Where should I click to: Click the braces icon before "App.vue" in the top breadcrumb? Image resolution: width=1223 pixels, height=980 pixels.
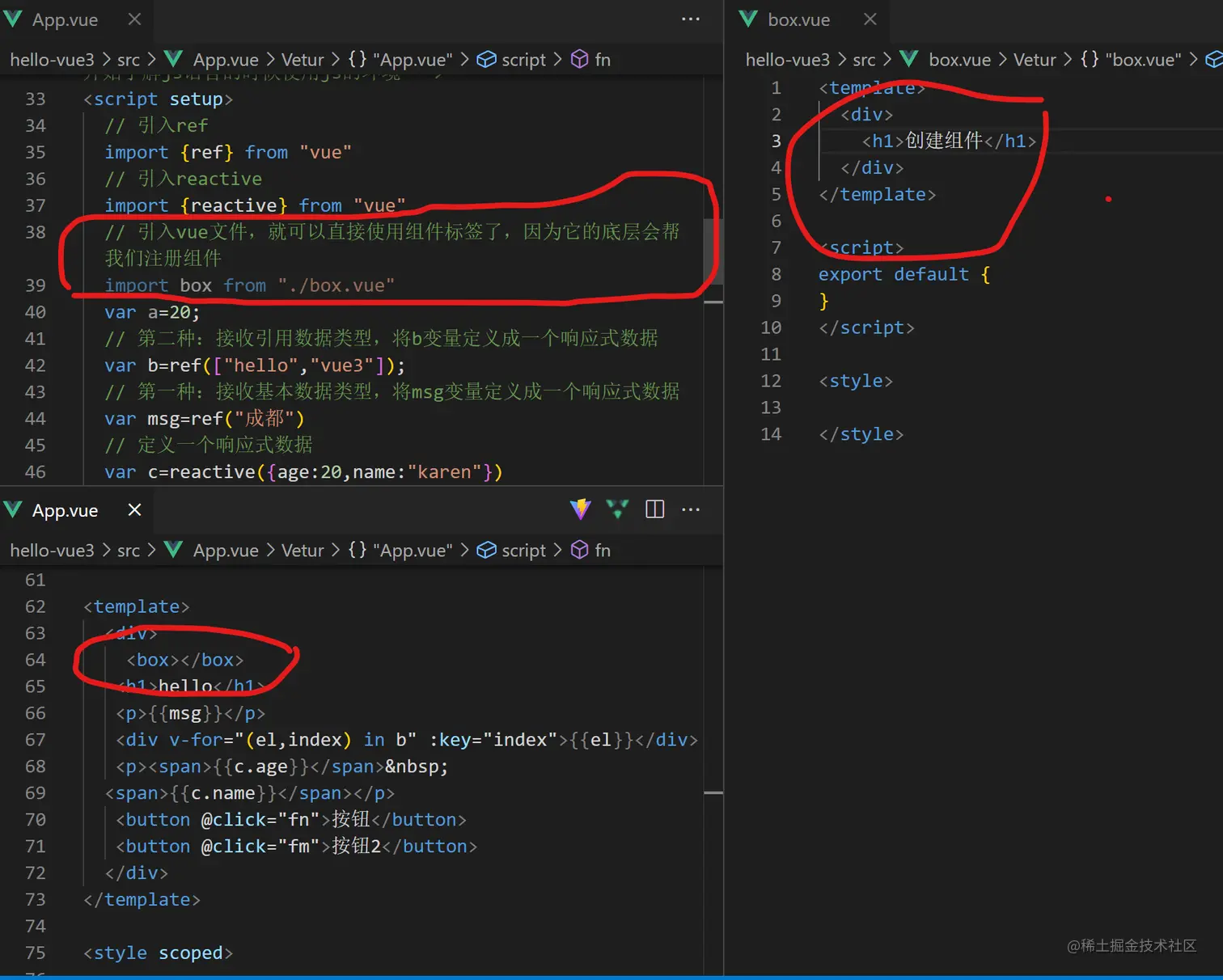pos(358,59)
